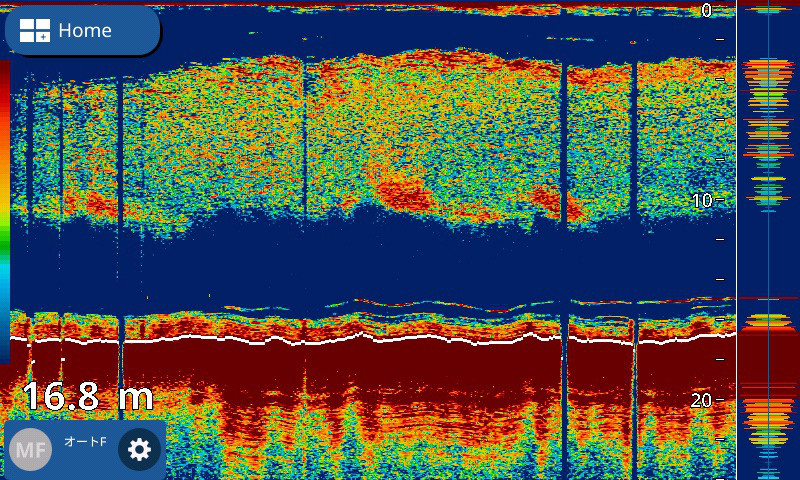The width and height of the screenshot is (800, 480).
Task: Click the A-scope display strip
Action: pyautogui.click(x=768, y=240)
